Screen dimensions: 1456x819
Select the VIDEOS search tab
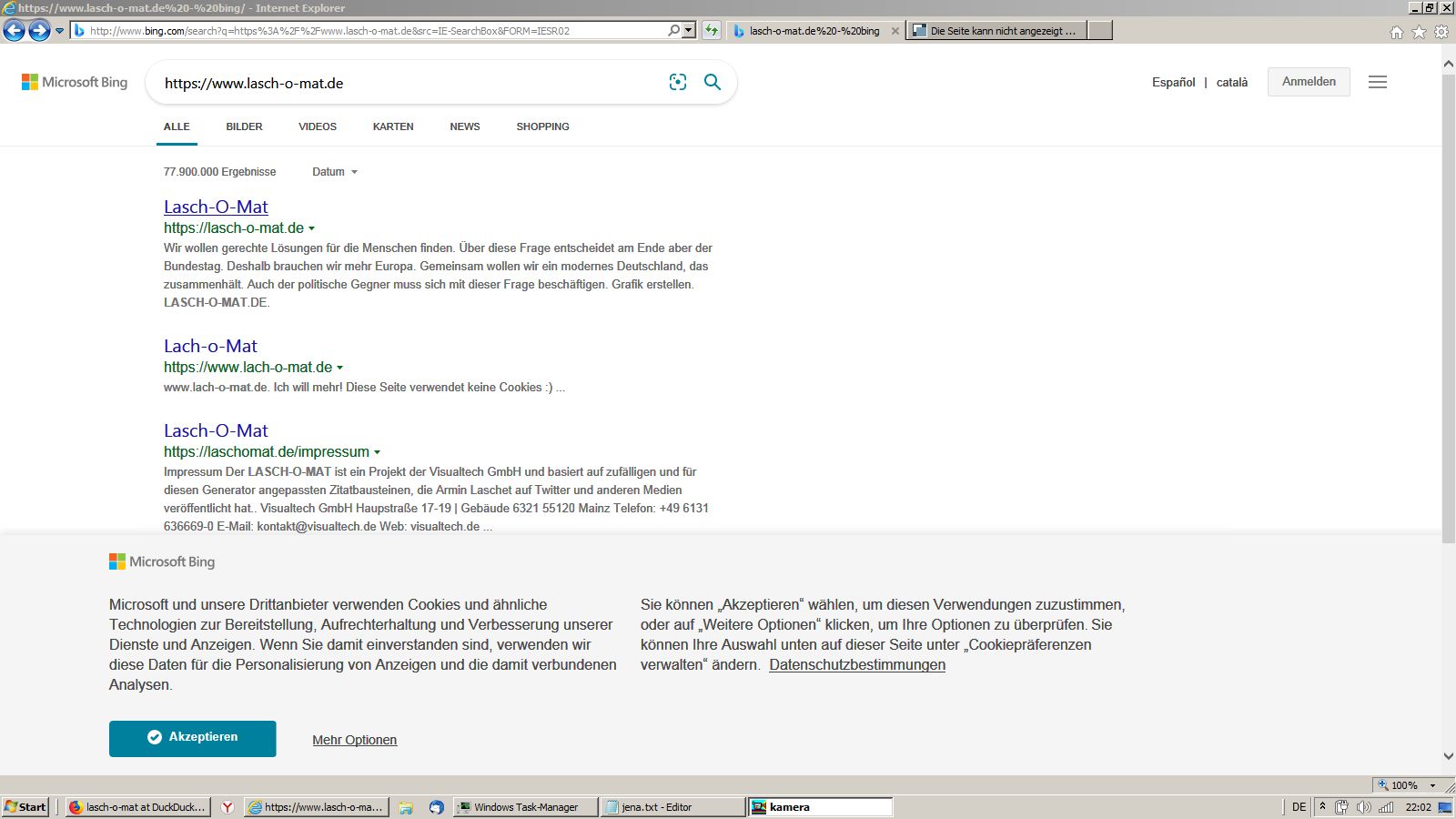point(318,126)
